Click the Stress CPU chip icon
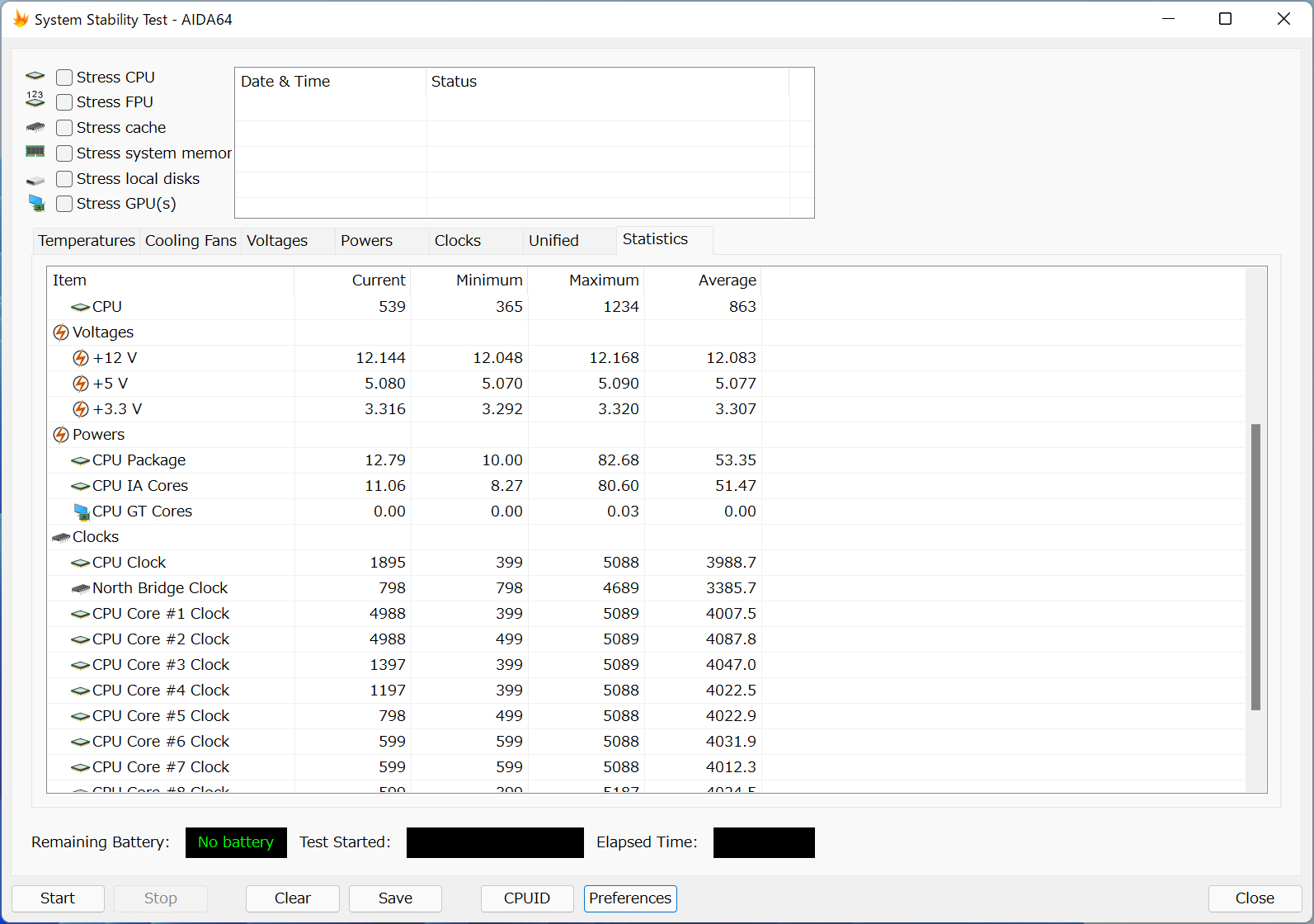 pos(35,77)
